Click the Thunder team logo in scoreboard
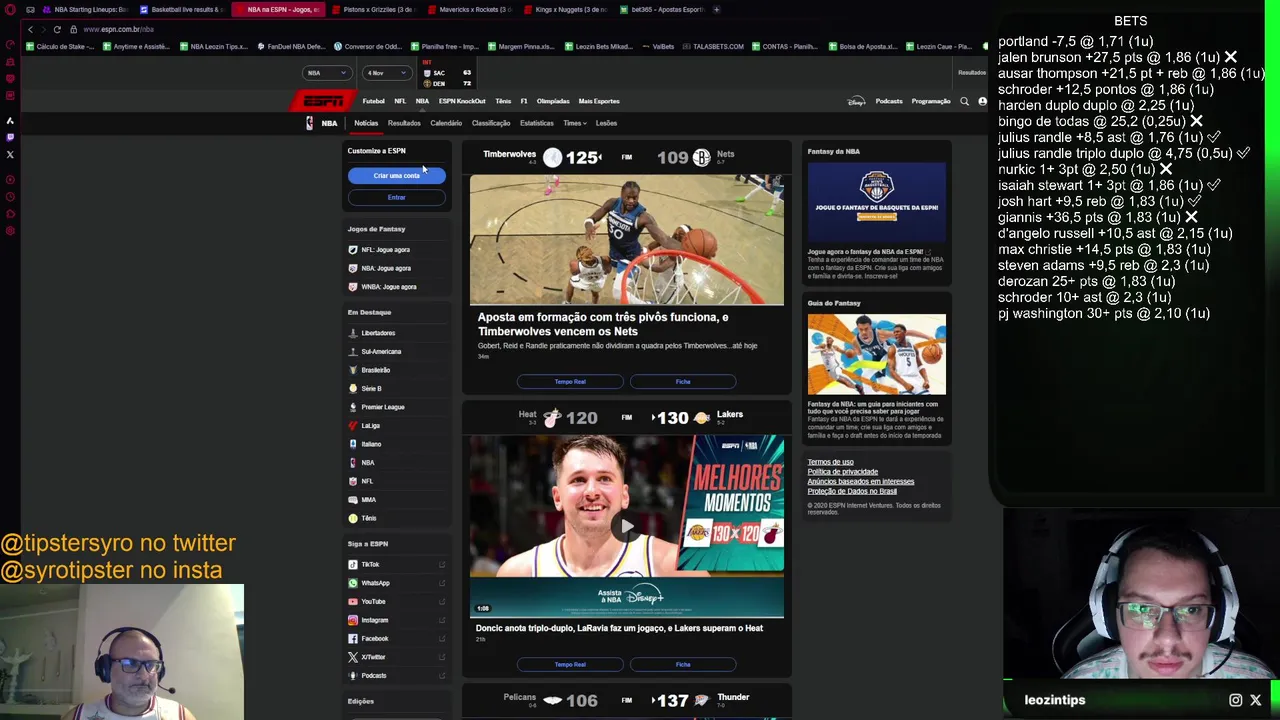The width and height of the screenshot is (1280, 720). point(701,701)
